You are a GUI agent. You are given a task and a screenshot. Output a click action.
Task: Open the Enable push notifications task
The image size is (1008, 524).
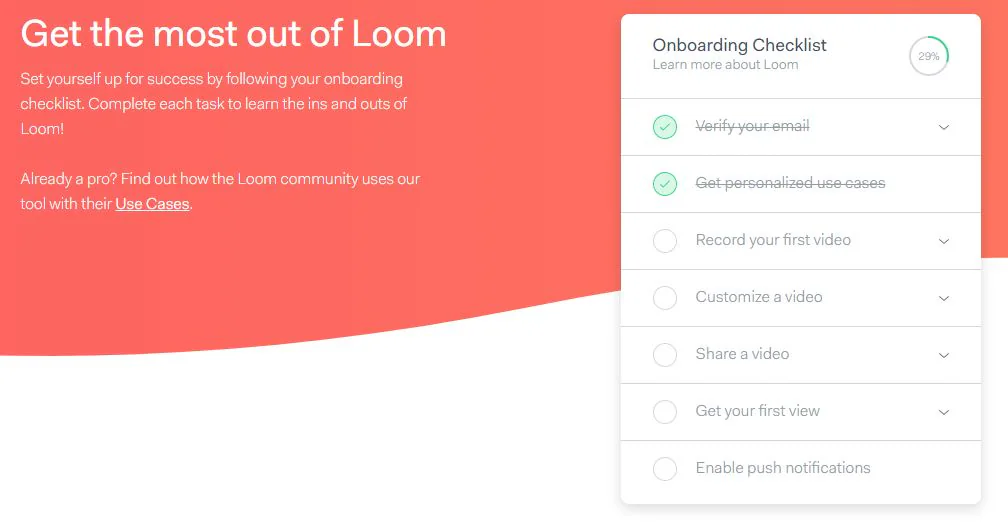coord(782,468)
